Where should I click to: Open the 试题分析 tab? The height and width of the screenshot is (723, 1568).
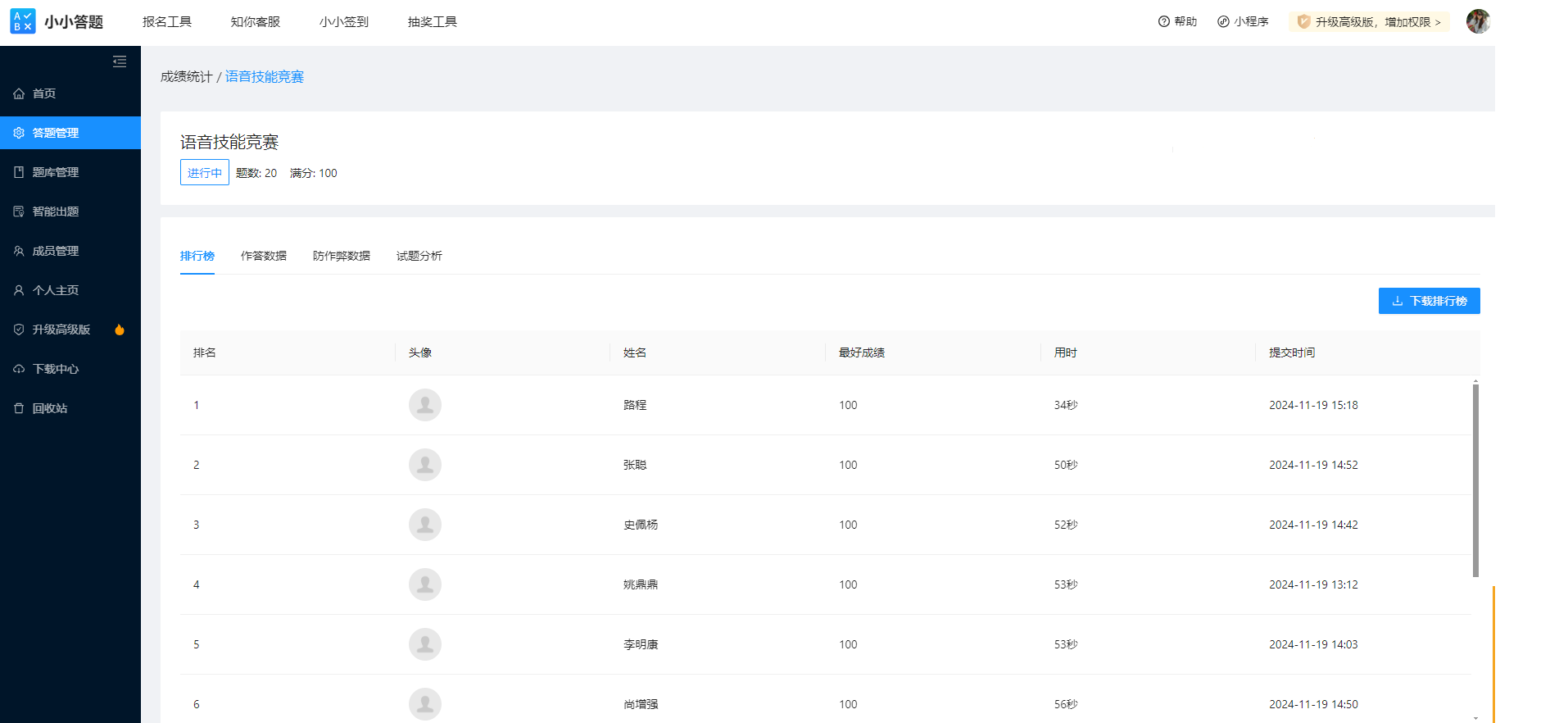tap(419, 256)
